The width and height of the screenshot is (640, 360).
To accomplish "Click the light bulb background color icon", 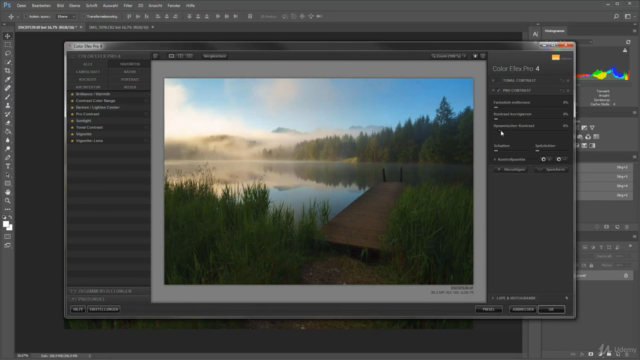I will click(x=475, y=56).
